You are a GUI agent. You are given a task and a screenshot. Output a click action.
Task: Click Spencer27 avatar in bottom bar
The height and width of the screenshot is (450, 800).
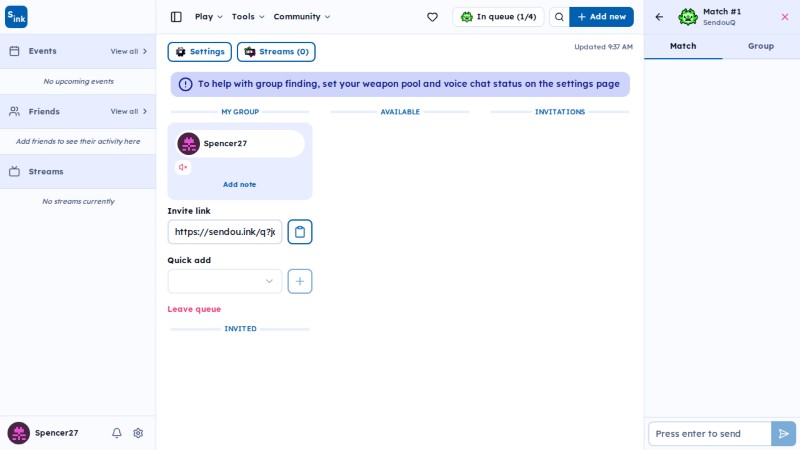click(18, 433)
